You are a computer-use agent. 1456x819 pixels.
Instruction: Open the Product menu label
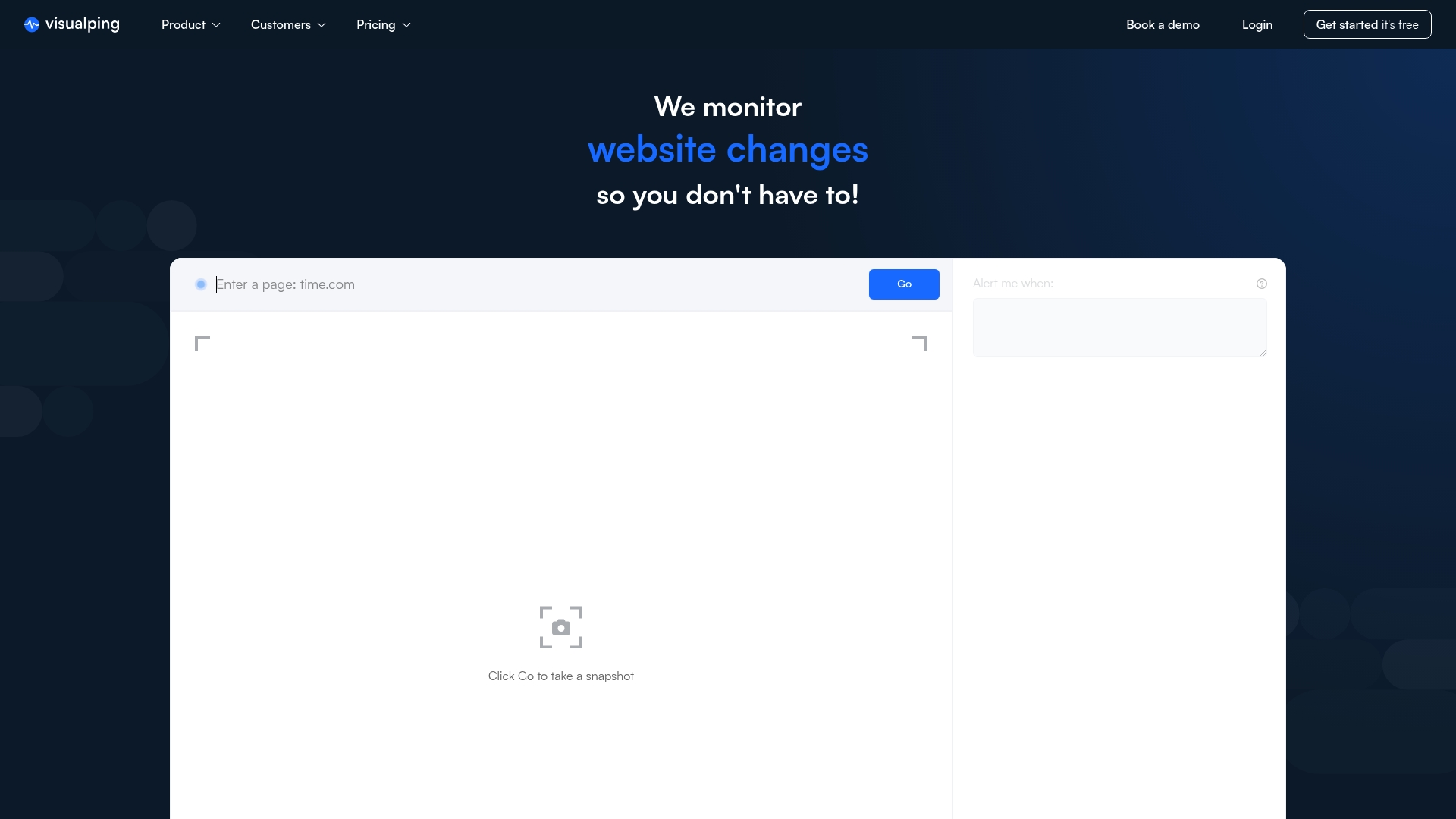point(184,24)
